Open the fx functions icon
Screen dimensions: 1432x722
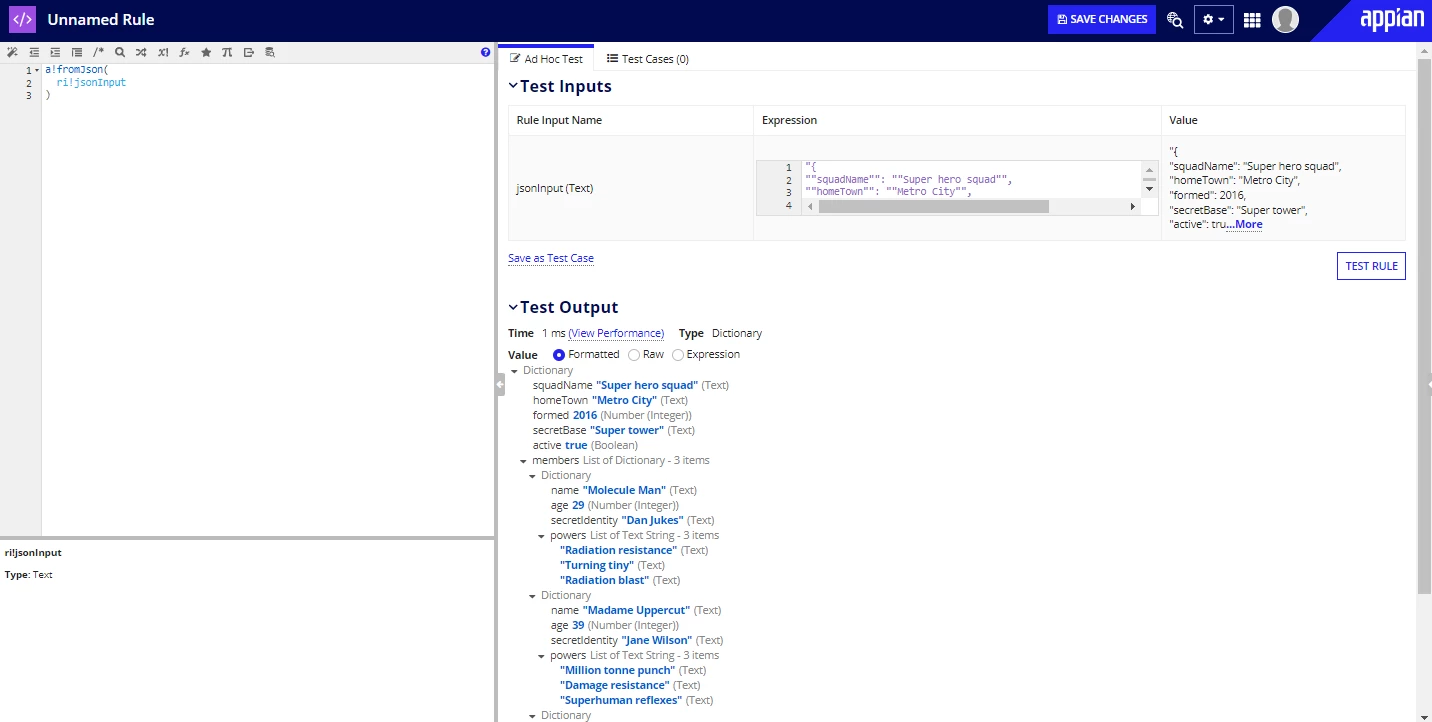click(x=184, y=52)
